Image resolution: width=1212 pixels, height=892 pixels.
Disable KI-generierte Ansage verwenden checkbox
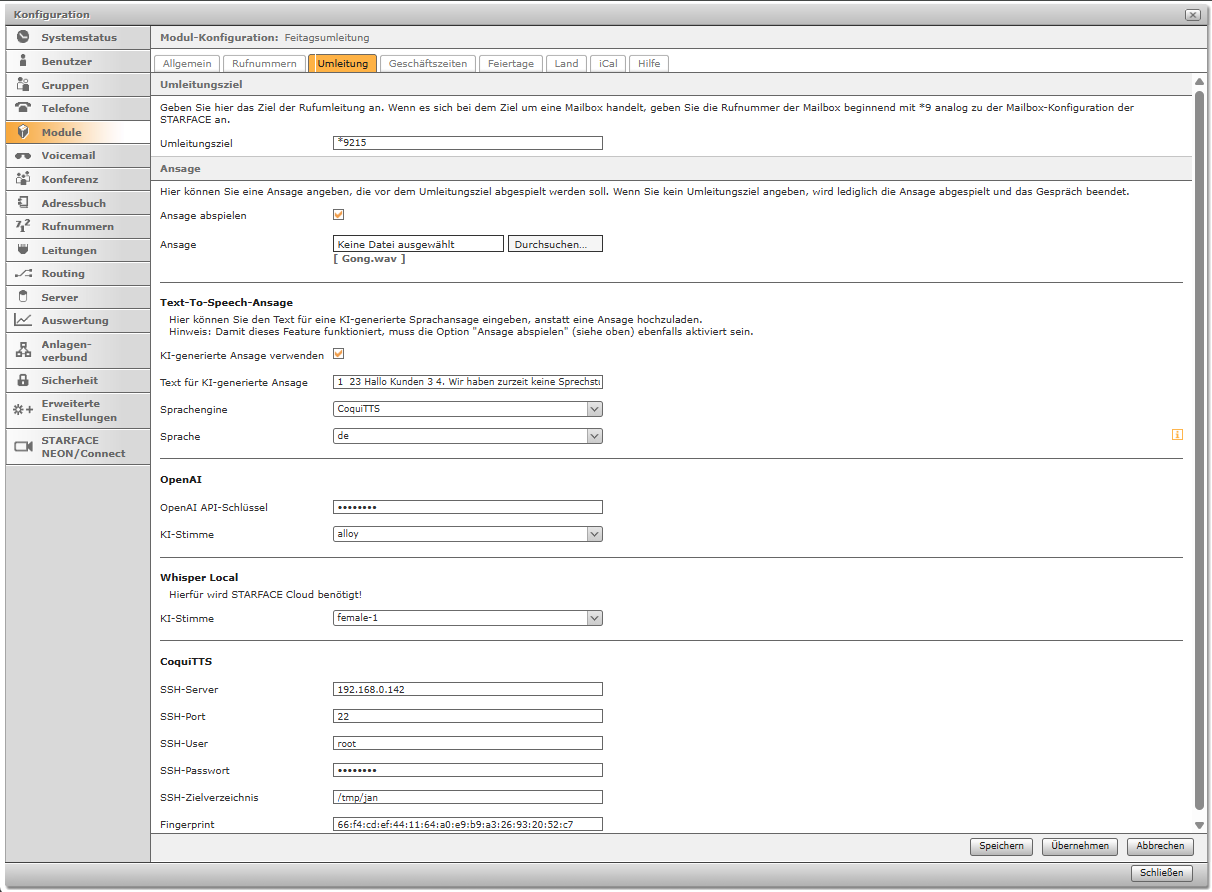[x=338, y=354]
